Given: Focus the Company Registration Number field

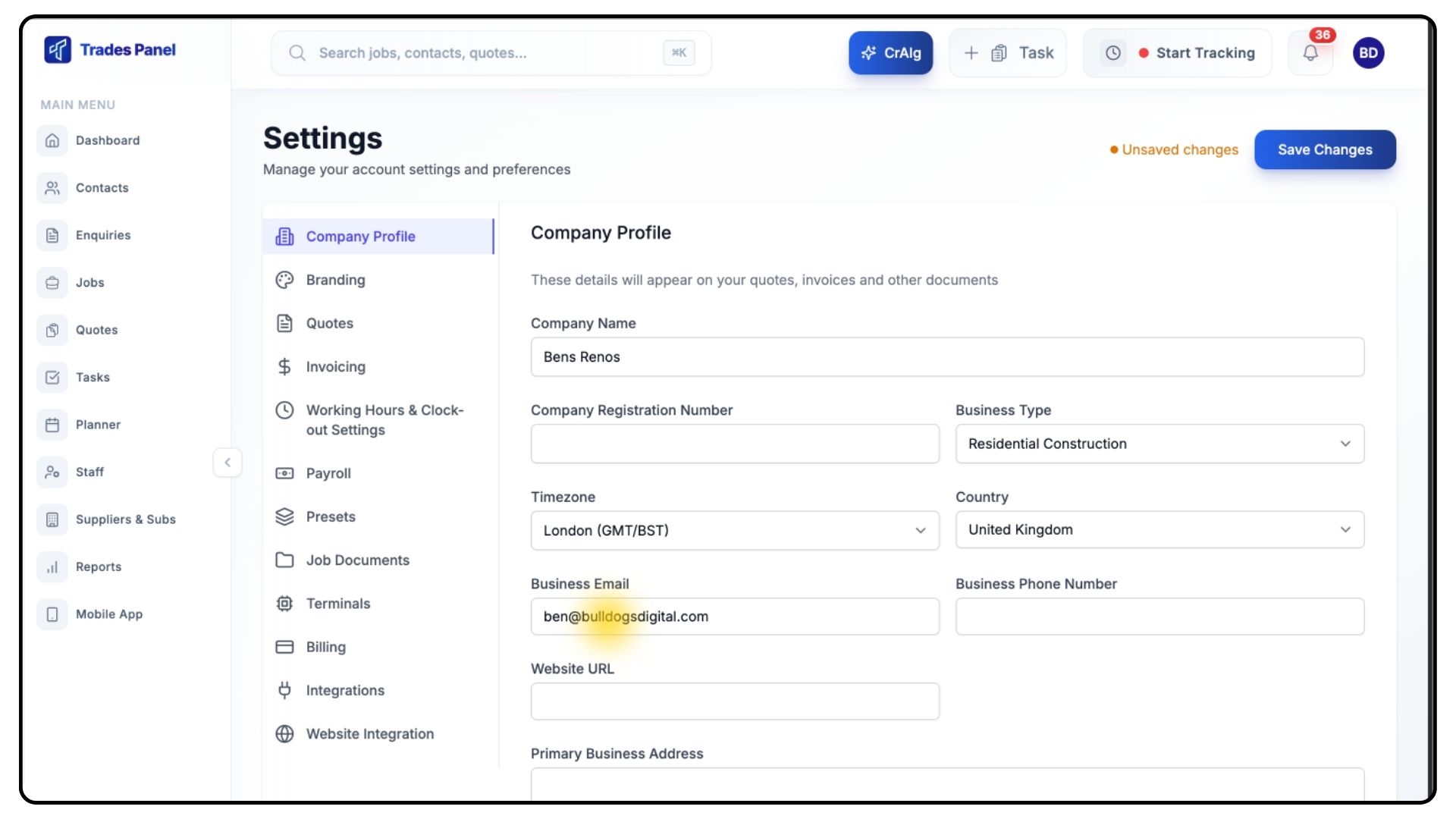Looking at the screenshot, I should pyautogui.click(x=734, y=444).
